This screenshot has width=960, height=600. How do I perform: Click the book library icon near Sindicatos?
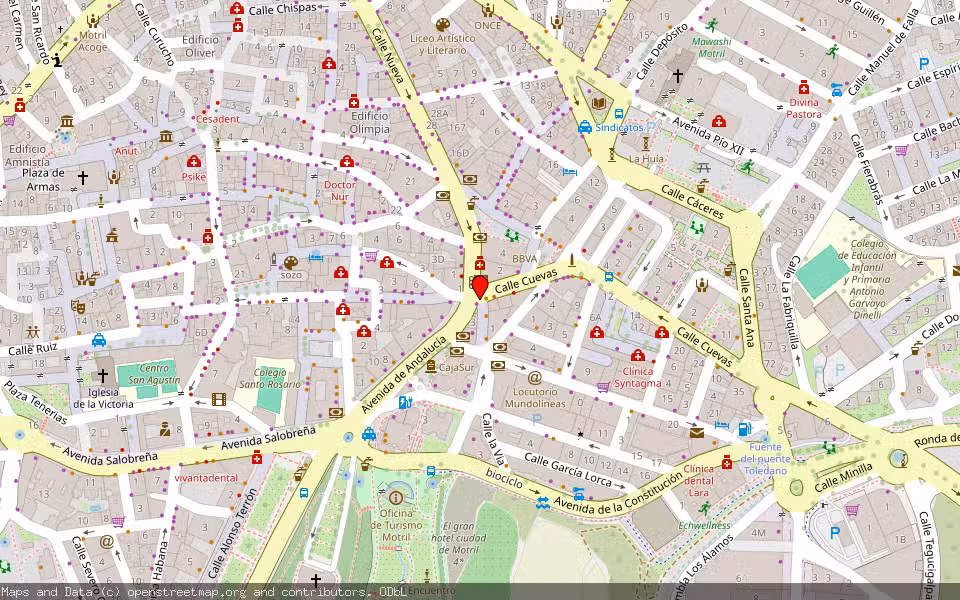point(598,102)
